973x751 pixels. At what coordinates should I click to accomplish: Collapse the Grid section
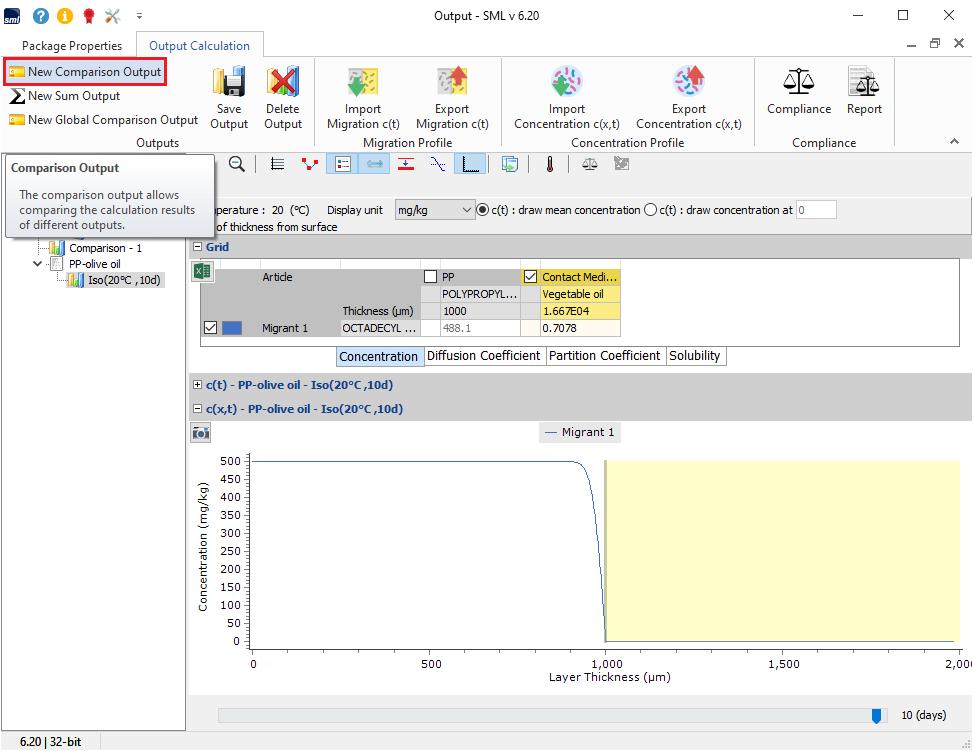[197, 247]
